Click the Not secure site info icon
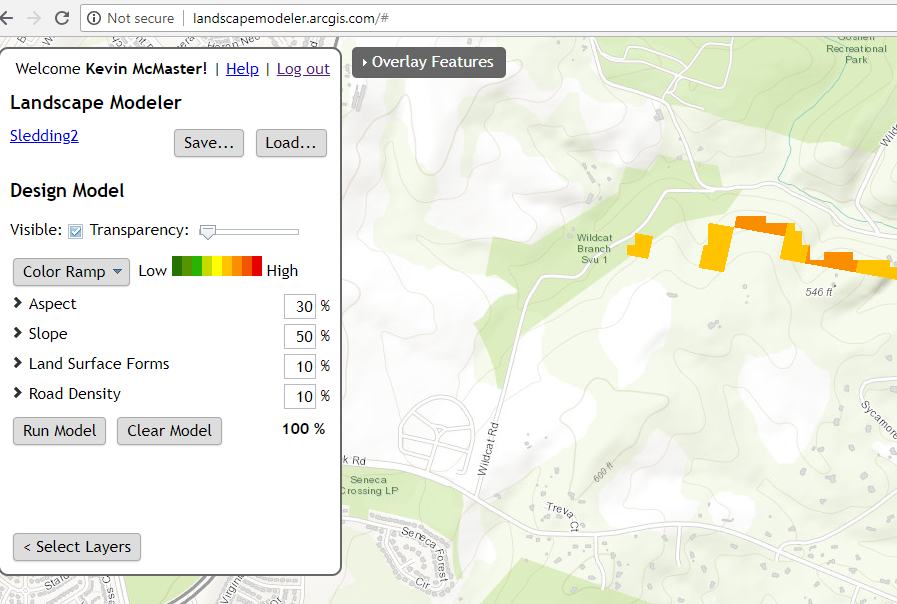Image resolution: width=897 pixels, height=604 pixels. [94, 18]
